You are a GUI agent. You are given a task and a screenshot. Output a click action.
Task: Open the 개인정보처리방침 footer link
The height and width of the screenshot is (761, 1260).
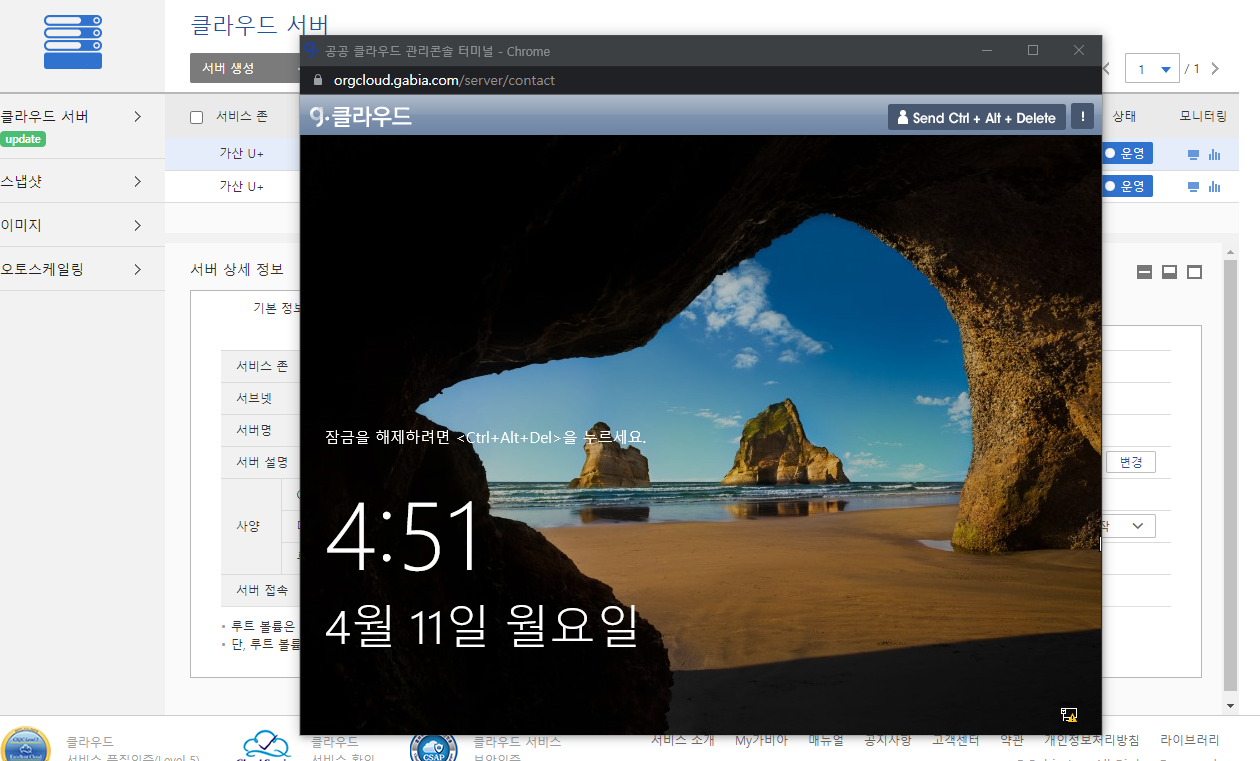[x=1091, y=740]
